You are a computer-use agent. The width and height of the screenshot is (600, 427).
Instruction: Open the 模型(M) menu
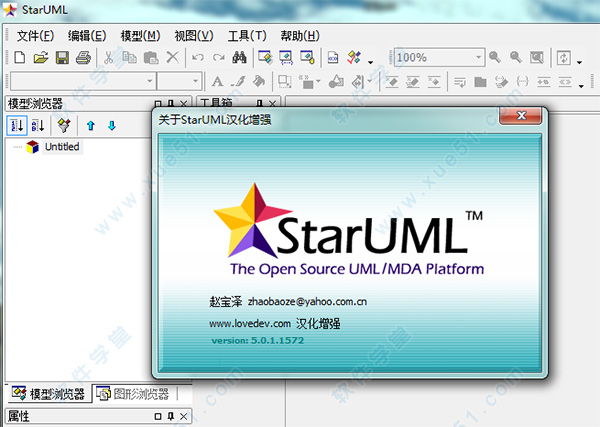coord(140,36)
